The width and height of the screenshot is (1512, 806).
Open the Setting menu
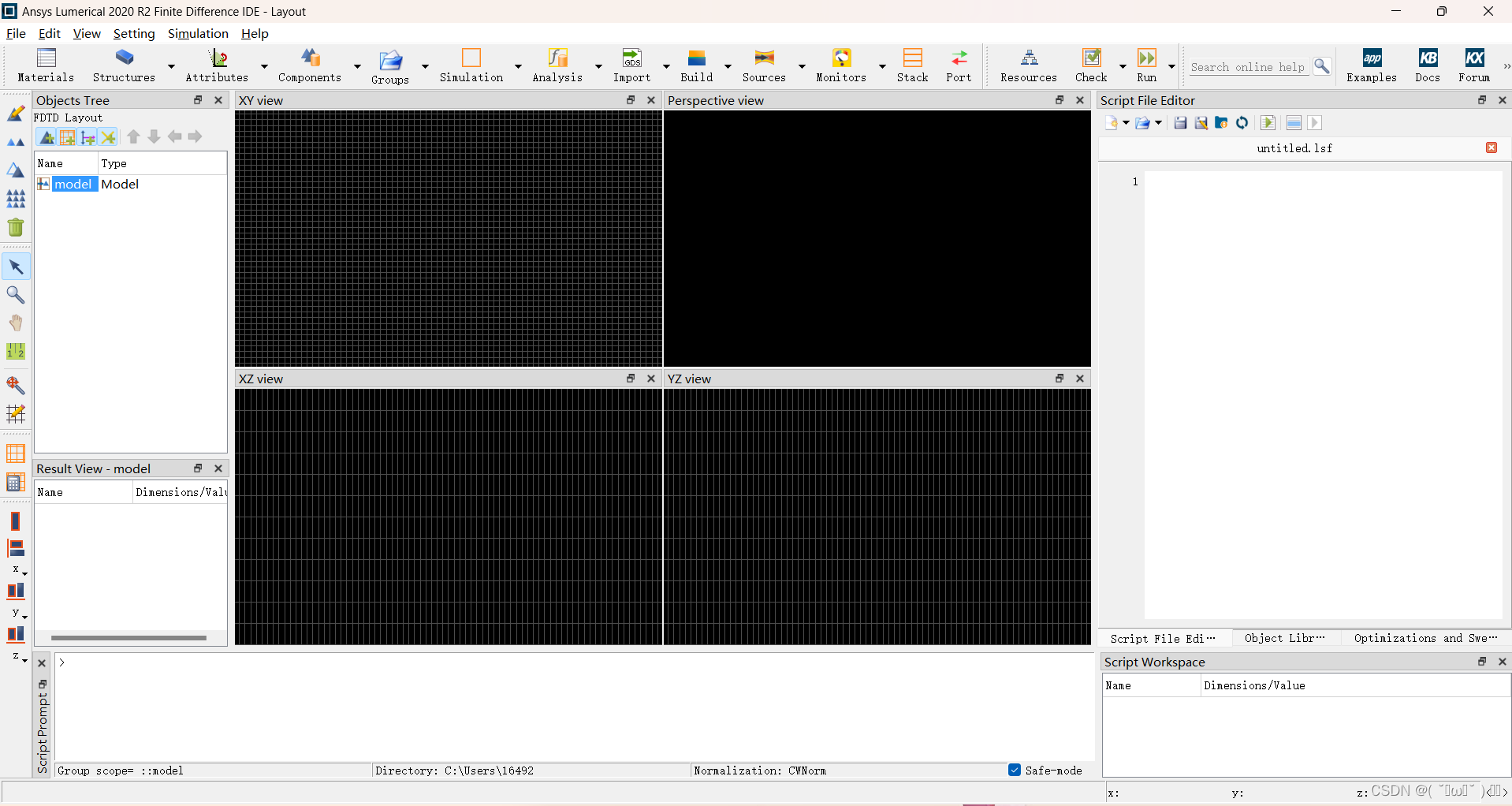click(x=134, y=33)
